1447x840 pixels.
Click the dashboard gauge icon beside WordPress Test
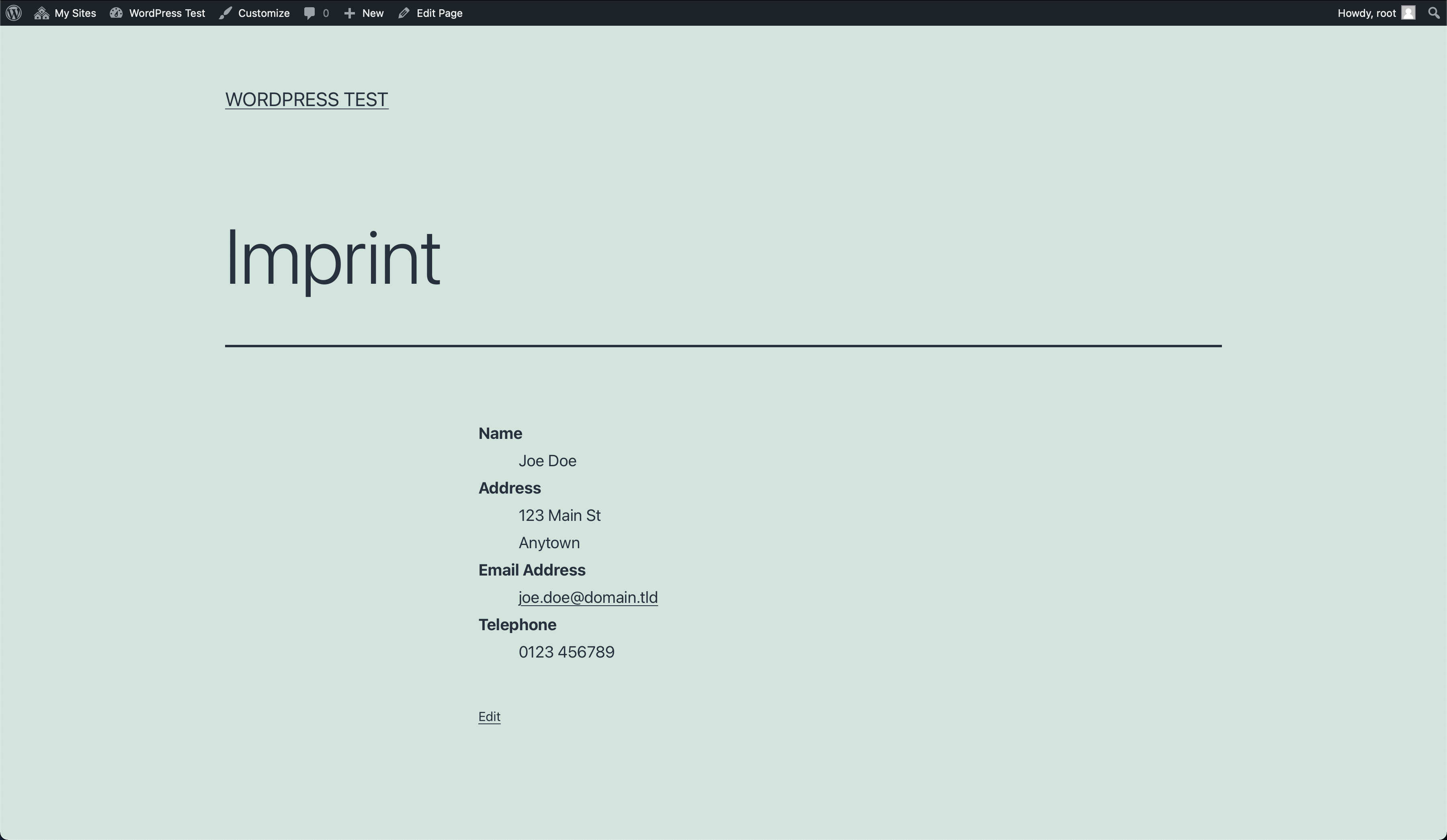[116, 12]
